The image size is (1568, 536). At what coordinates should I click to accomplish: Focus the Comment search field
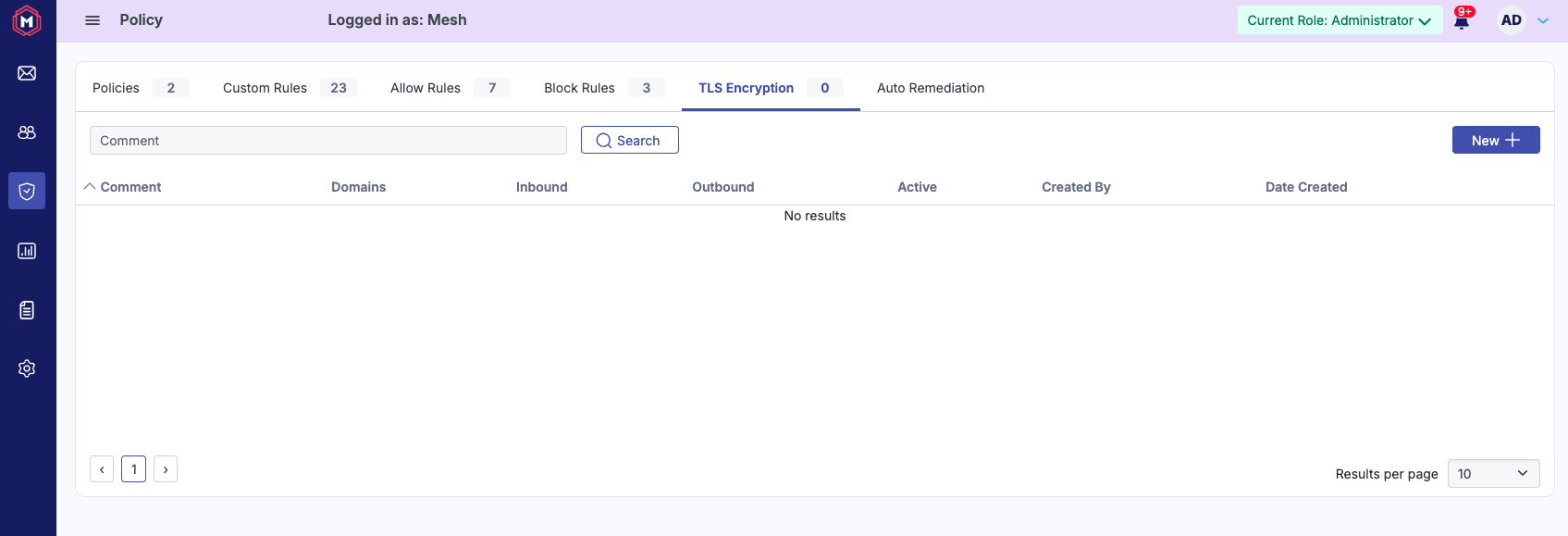(327, 141)
